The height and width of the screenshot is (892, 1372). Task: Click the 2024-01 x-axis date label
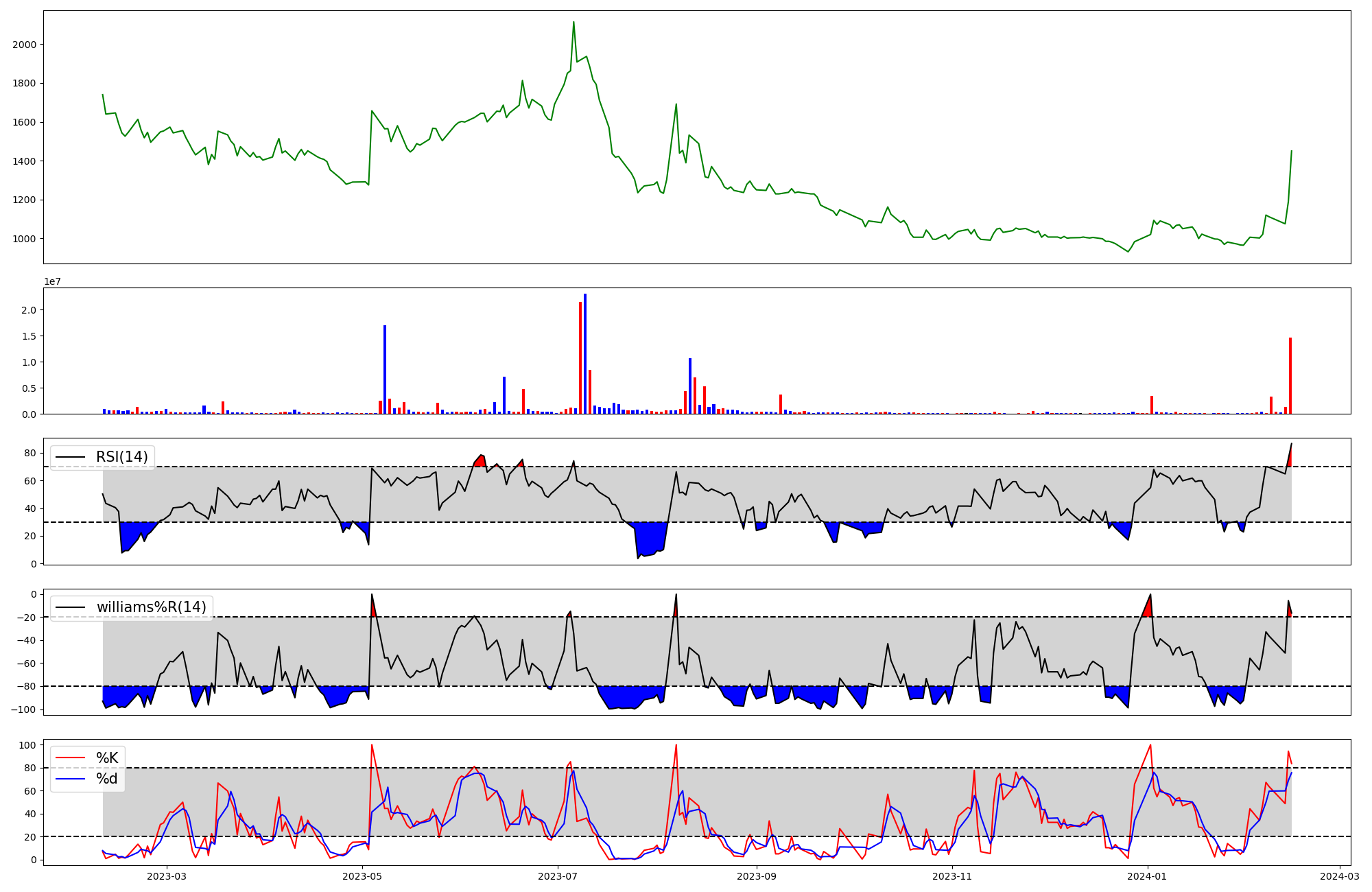pos(1147,876)
